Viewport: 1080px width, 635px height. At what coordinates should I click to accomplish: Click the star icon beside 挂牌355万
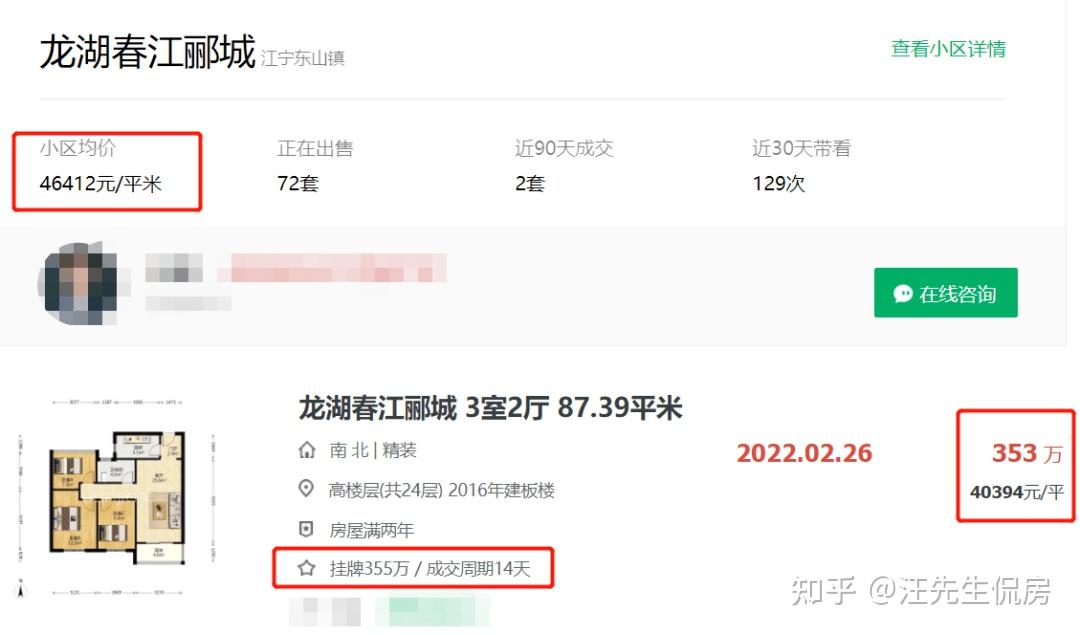pos(307,568)
